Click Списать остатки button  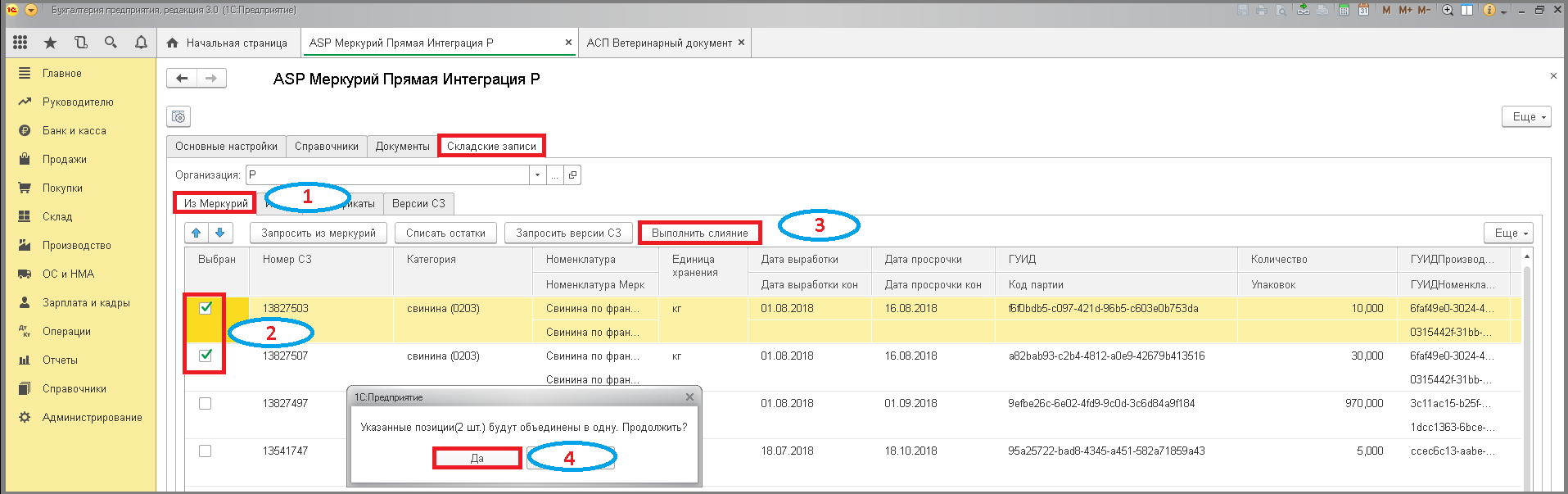[x=446, y=233]
